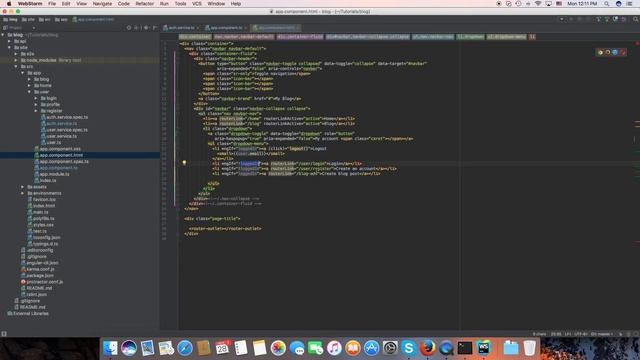Expand the login folder
The width and height of the screenshot is (640, 360).
point(36,98)
